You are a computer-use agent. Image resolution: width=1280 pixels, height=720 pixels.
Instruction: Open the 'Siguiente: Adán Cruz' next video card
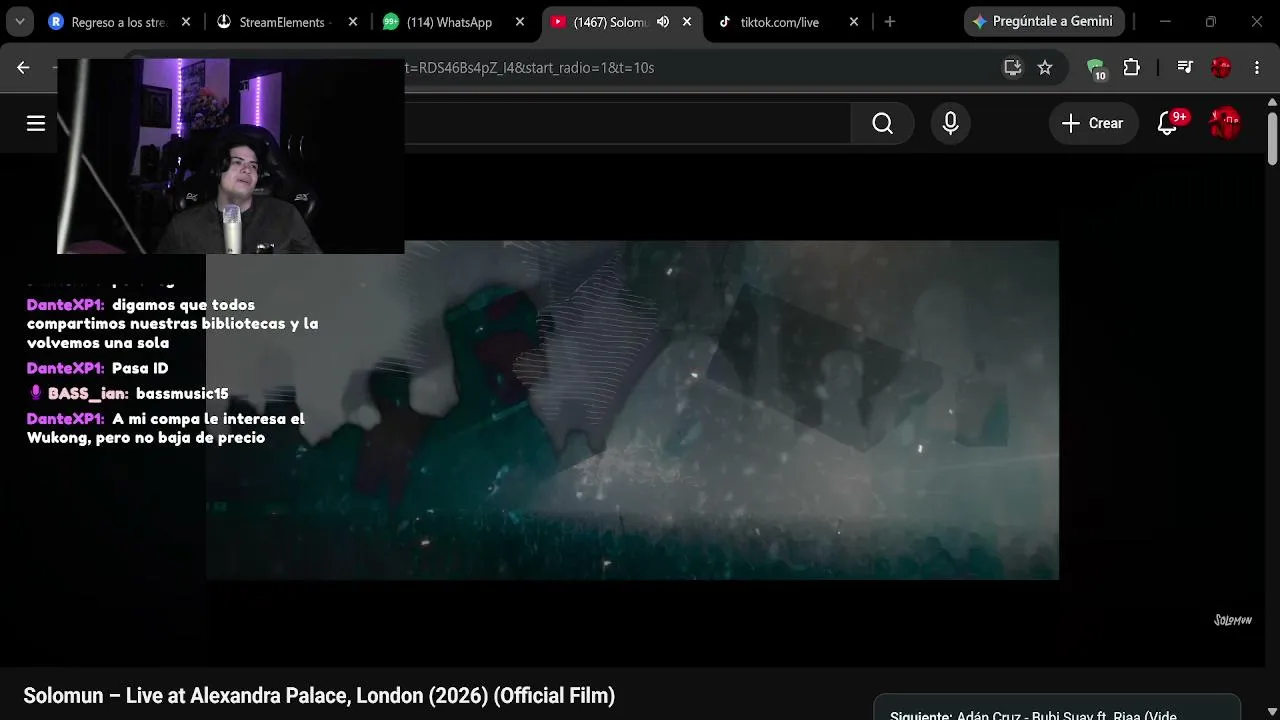(1057, 708)
